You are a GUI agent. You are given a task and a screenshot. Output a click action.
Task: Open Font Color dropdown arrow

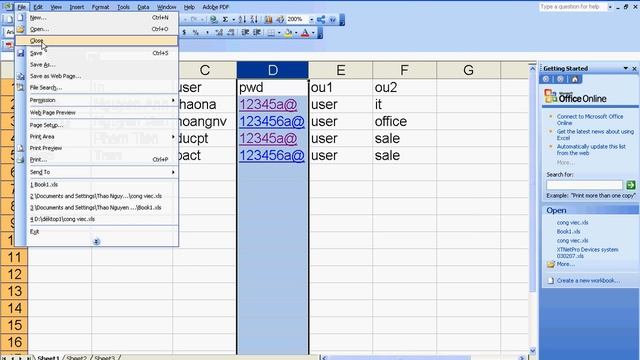click(313, 33)
